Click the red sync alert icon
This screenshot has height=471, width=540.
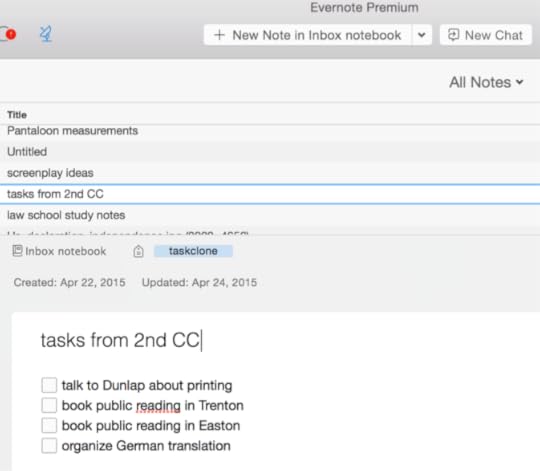click(x=11, y=34)
